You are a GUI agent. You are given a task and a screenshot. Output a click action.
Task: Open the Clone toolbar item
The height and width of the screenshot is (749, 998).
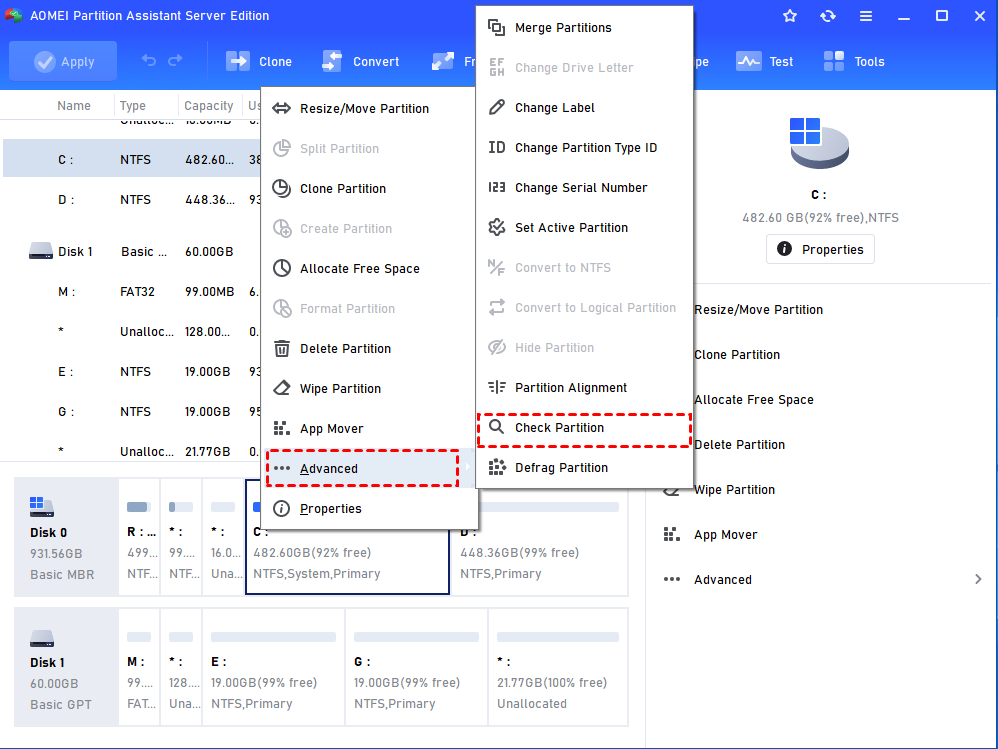pos(259,62)
